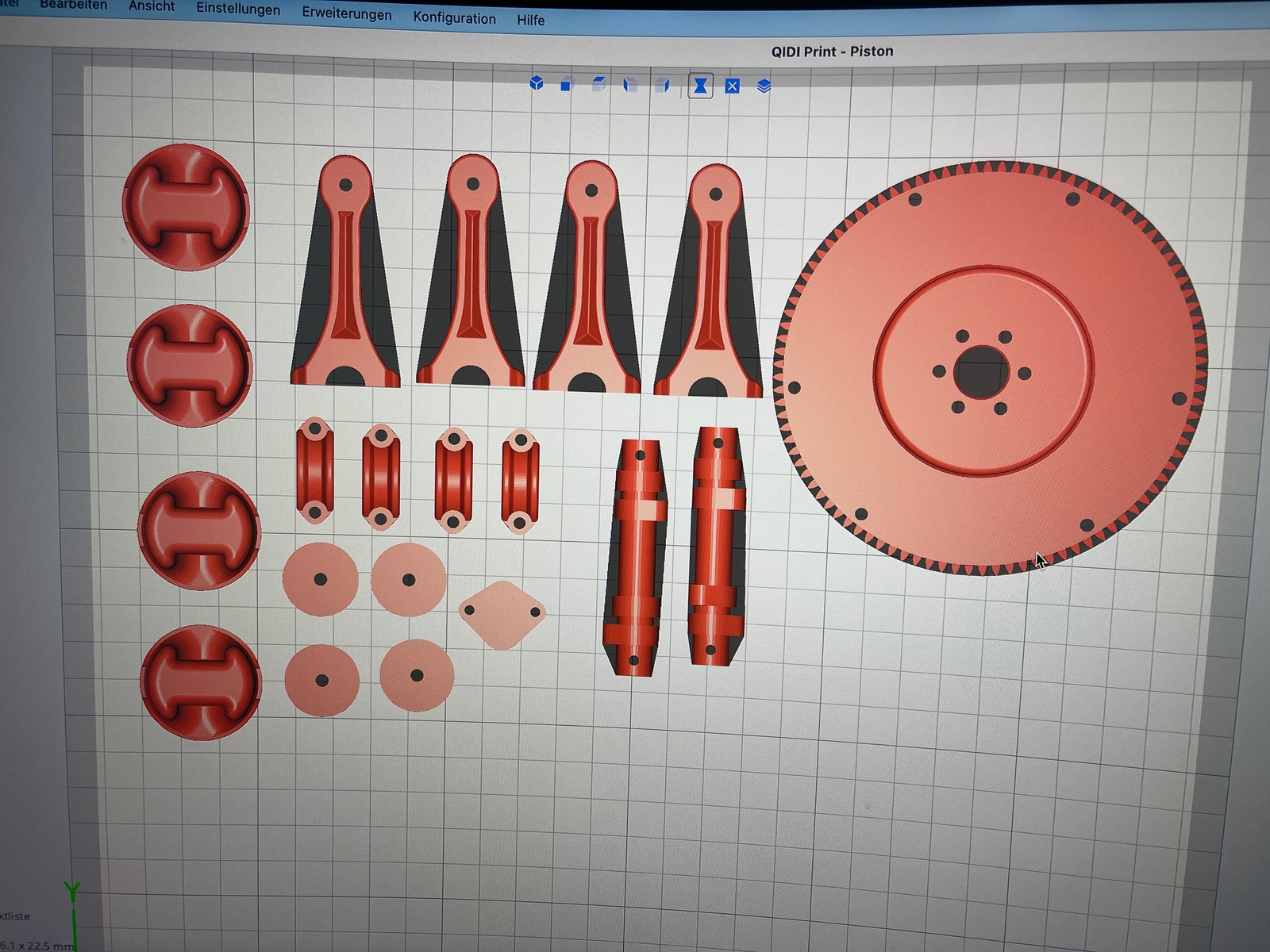This screenshot has height=952, width=1270.
Task: Open the Hilfe menu
Action: pos(530,20)
